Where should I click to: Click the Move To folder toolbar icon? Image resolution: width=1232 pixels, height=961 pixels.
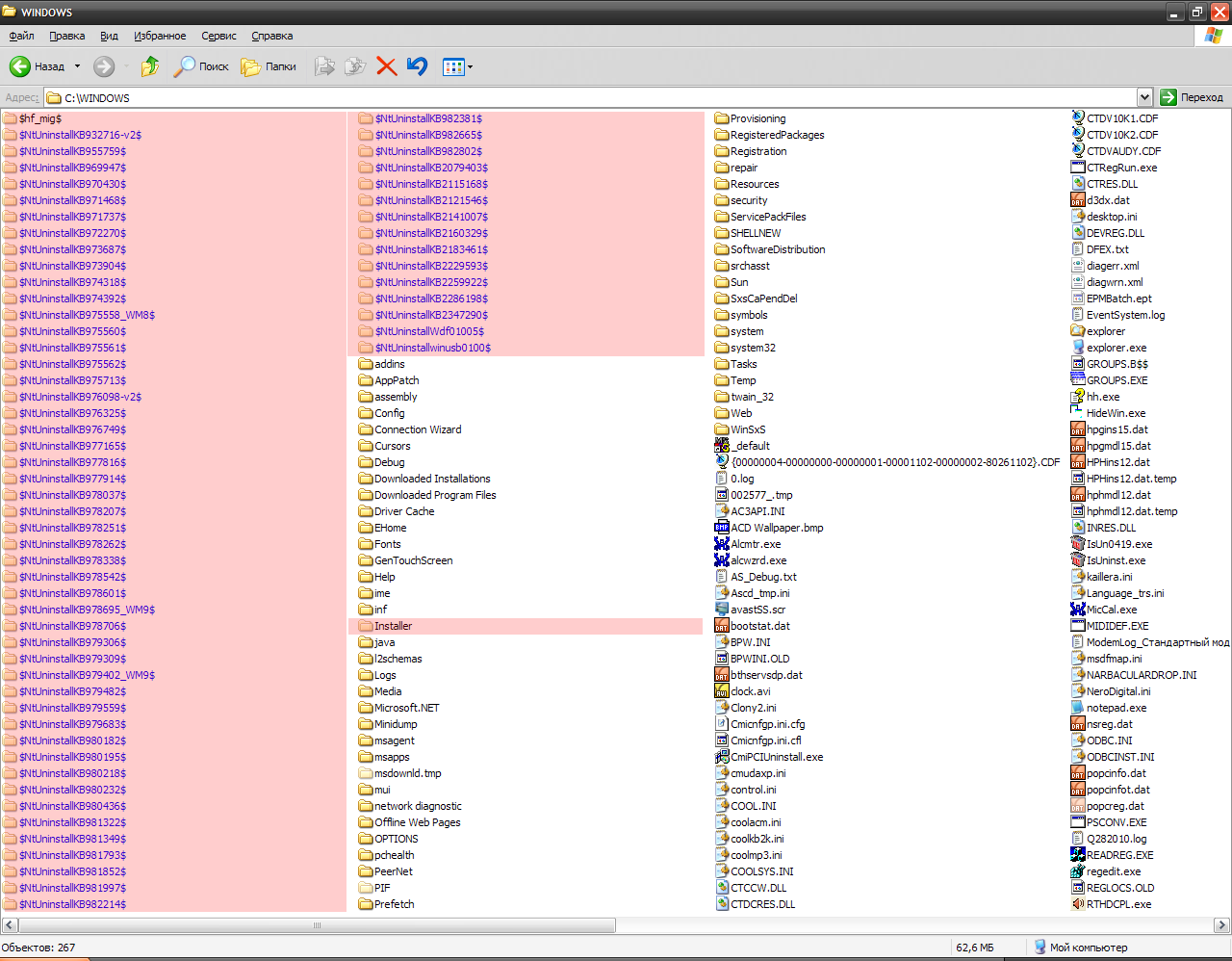pos(325,66)
